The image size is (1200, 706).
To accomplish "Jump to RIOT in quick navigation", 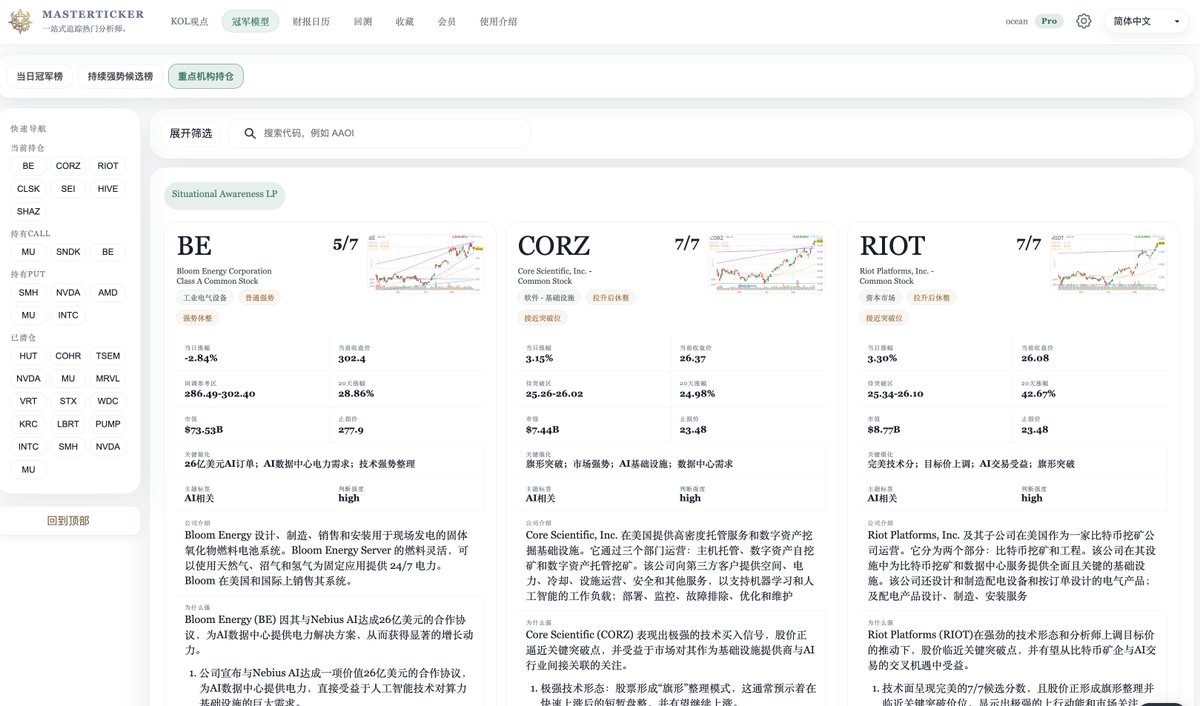I will [x=108, y=166].
